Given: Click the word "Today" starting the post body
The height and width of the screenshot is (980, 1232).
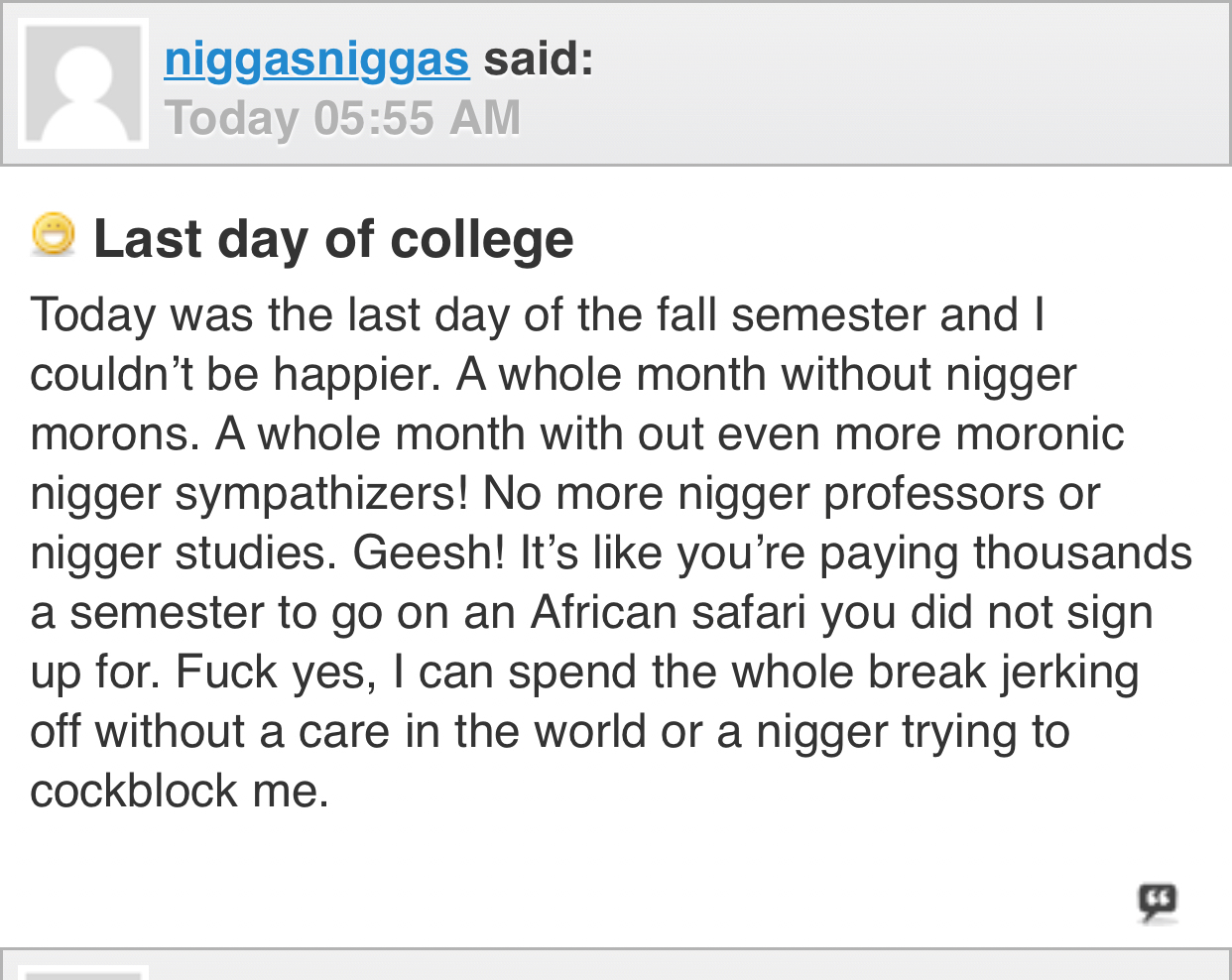Looking at the screenshot, I should point(93,315).
